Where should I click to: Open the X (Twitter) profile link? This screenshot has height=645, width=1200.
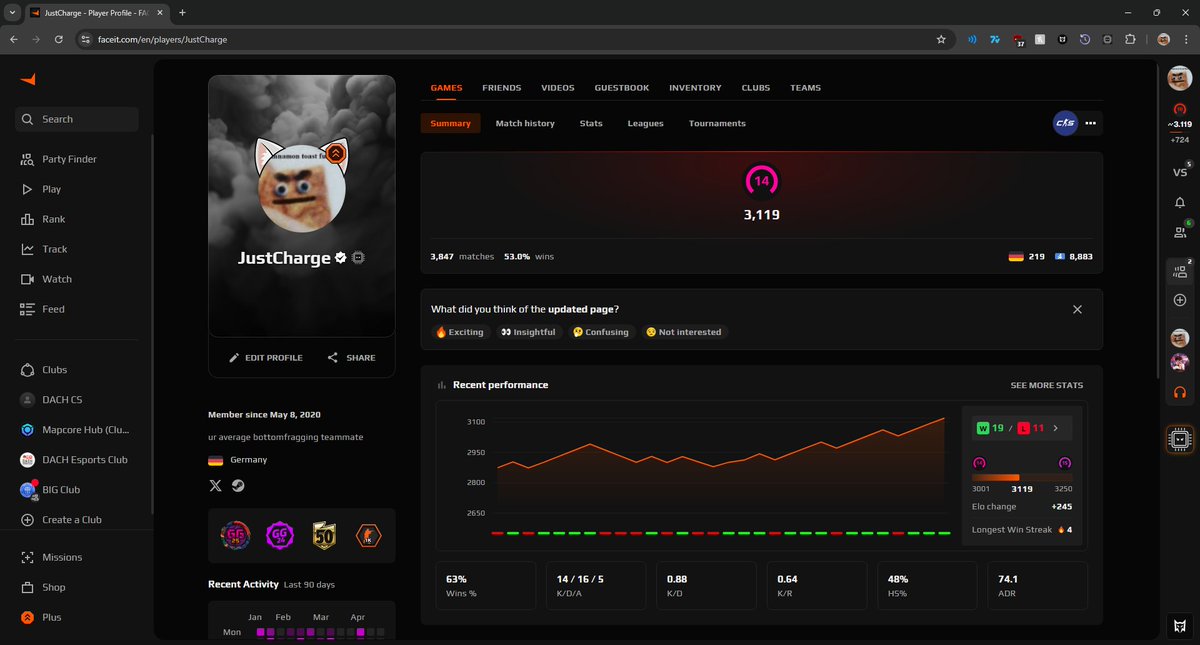click(215, 486)
